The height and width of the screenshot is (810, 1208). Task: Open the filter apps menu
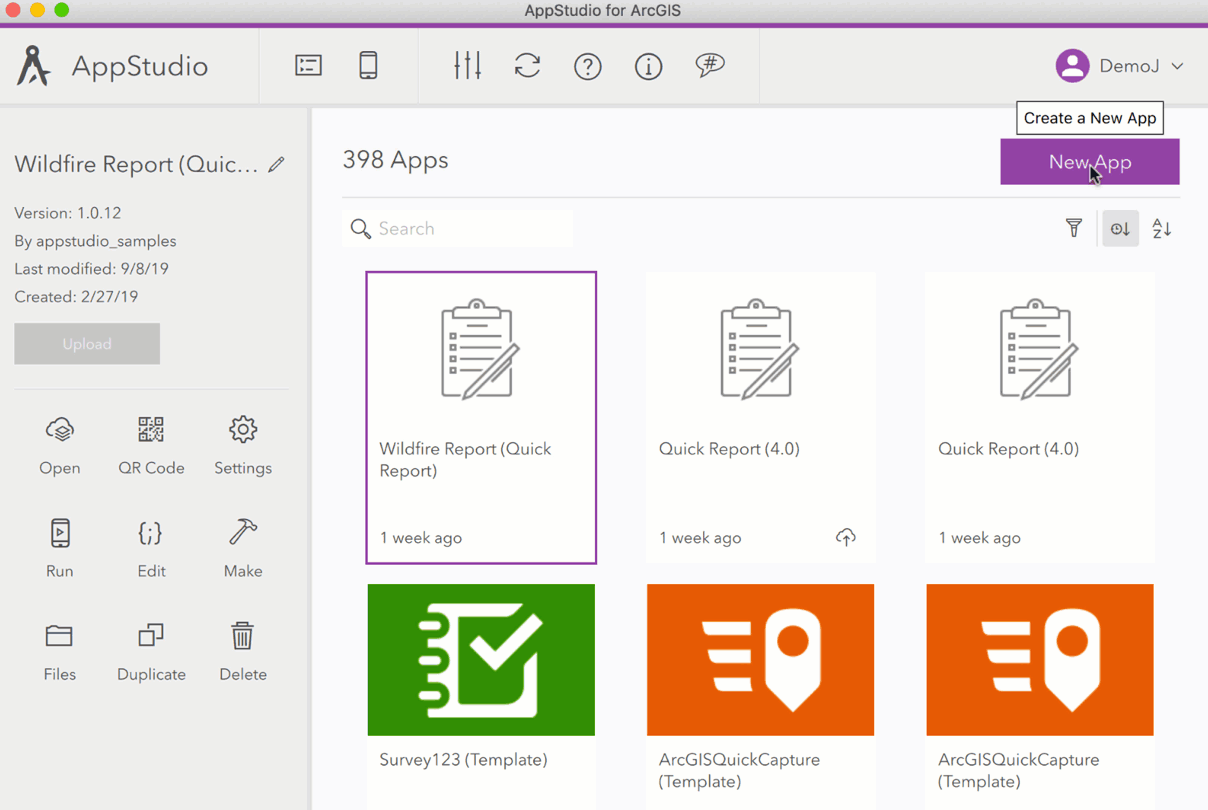[1074, 229]
